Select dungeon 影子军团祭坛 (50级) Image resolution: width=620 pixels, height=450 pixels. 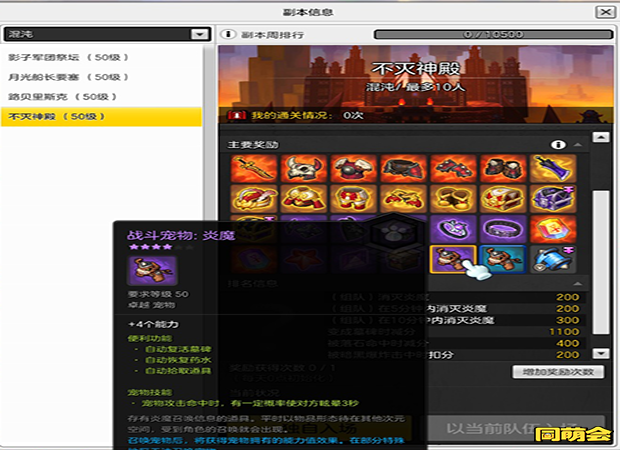(101, 57)
